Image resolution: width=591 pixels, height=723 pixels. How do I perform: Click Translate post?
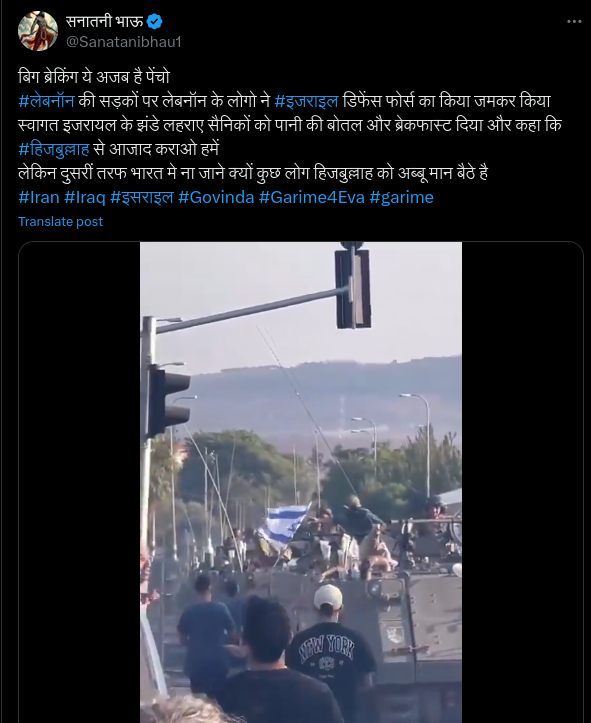point(60,222)
